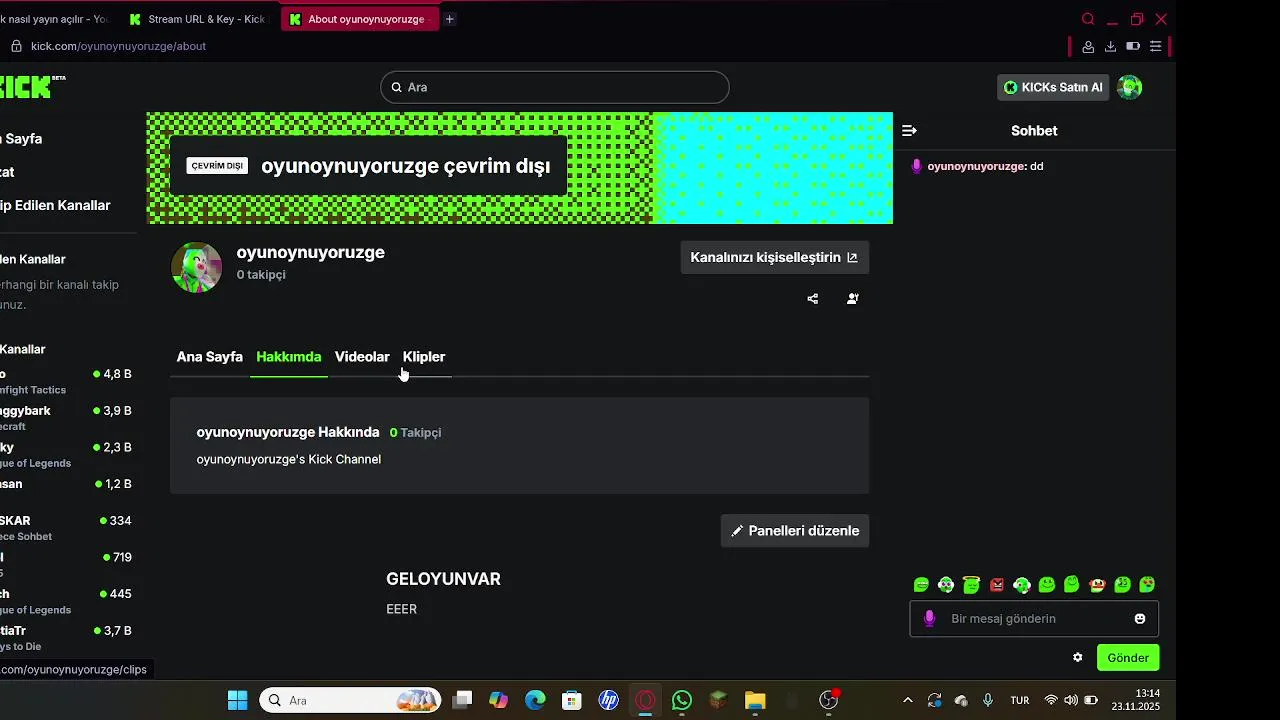Click the share channel icon
Viewport: 1280px width, 720px height.
[x=813, y=299]
